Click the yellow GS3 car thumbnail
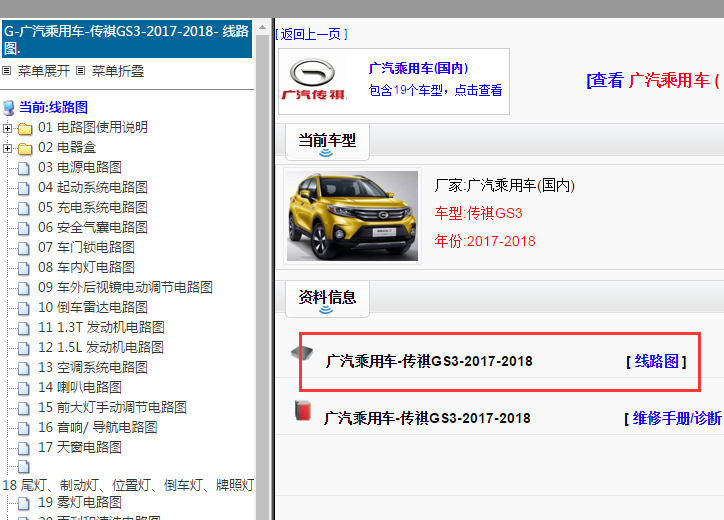 (352, 216)
